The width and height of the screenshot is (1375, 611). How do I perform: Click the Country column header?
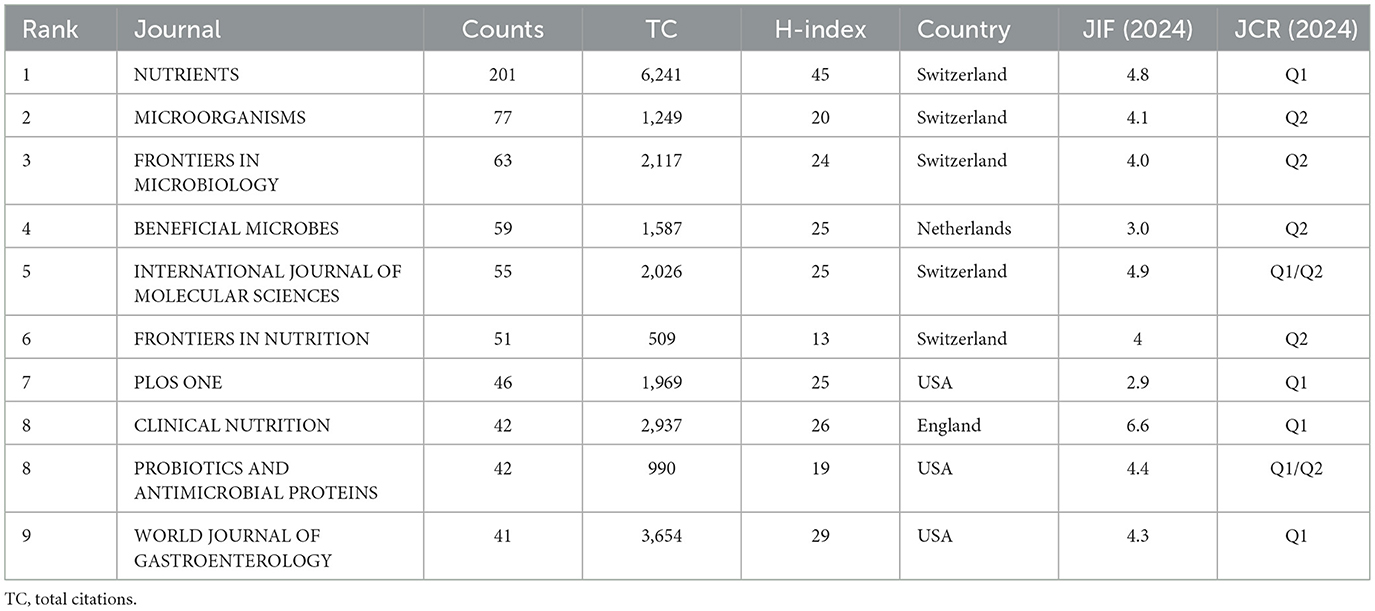pyautogui.click(x=963, y=29)
